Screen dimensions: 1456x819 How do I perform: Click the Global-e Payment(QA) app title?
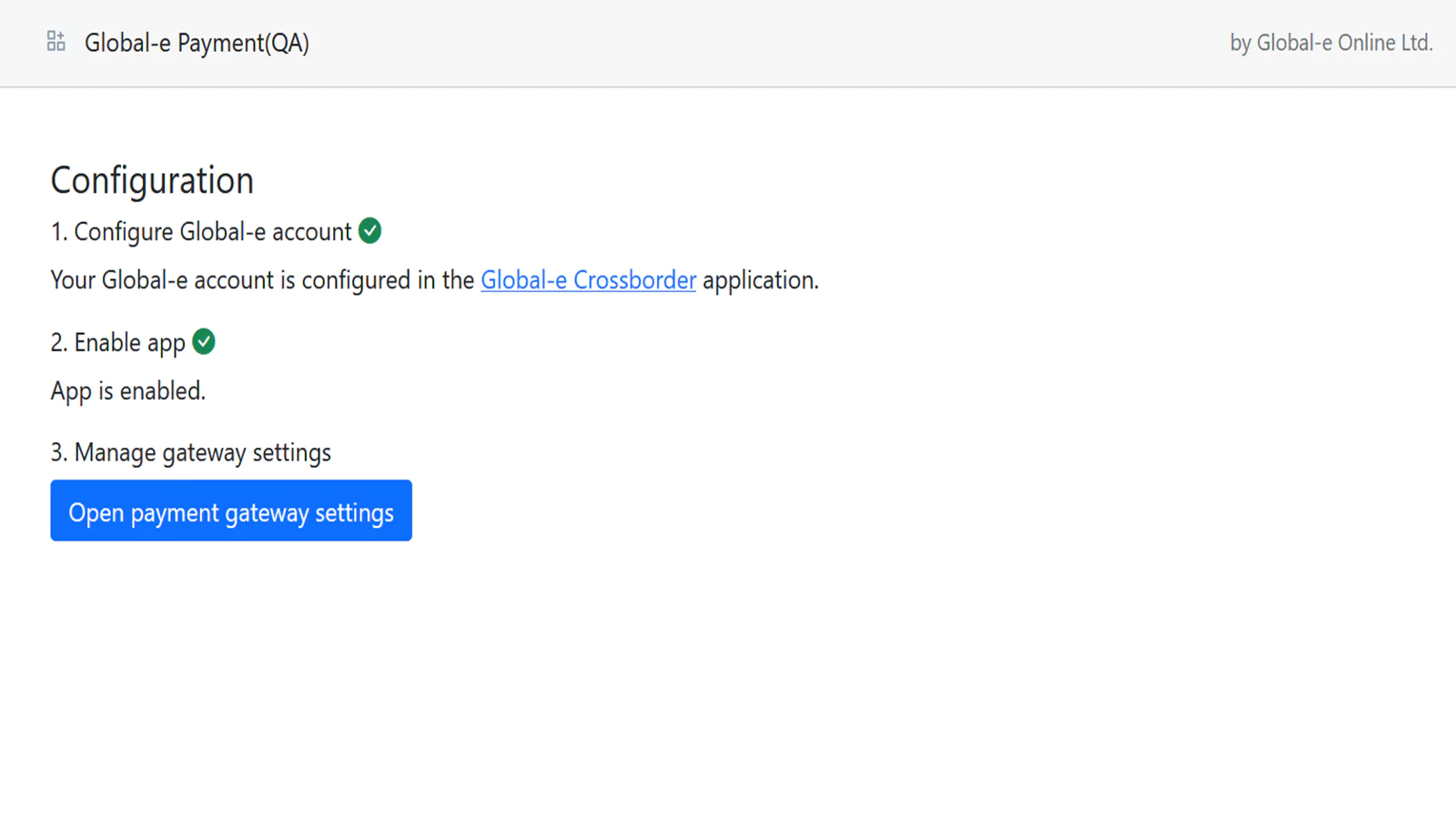click(197, 43)
